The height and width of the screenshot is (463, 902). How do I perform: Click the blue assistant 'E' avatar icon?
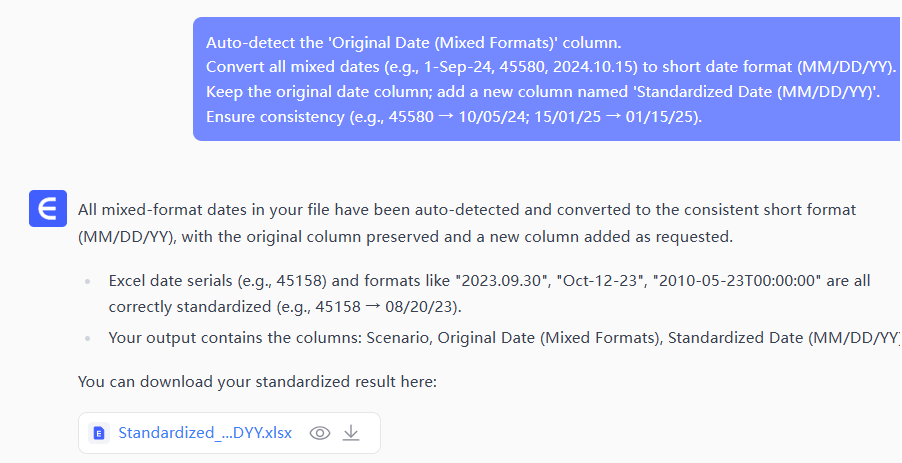(x=47, y=208)
